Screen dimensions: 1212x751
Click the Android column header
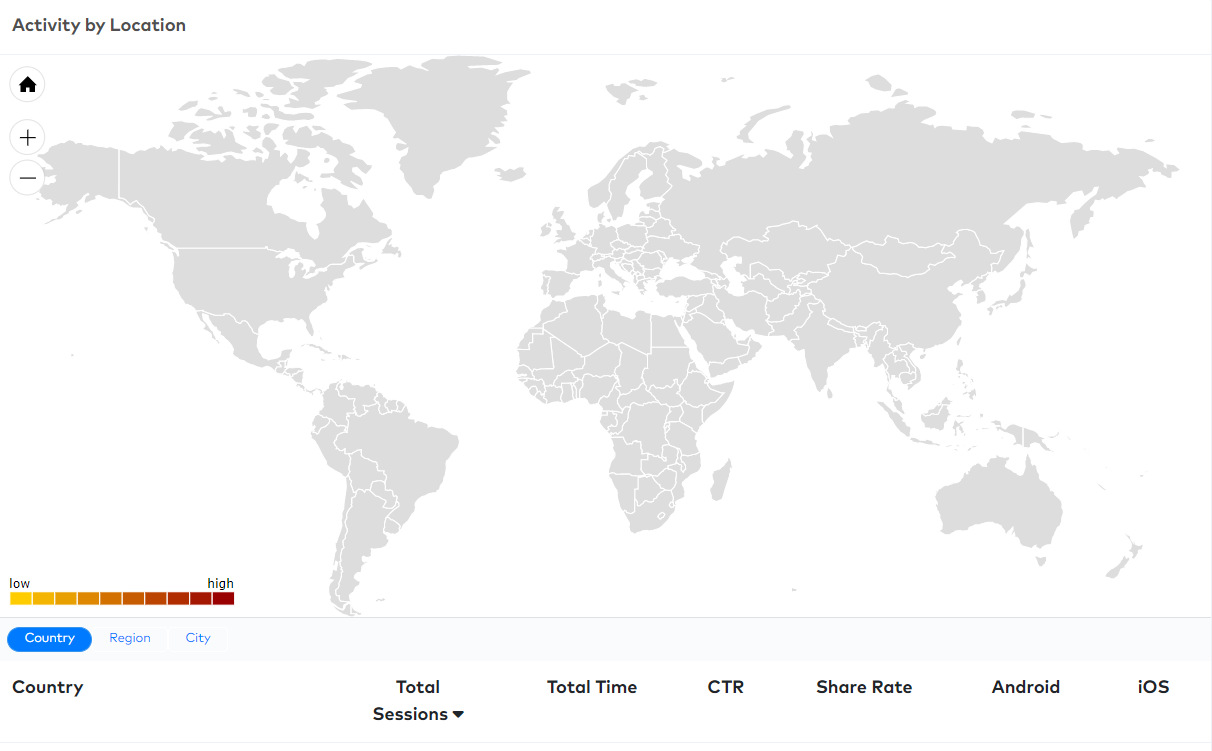(x=1026, y=687)
